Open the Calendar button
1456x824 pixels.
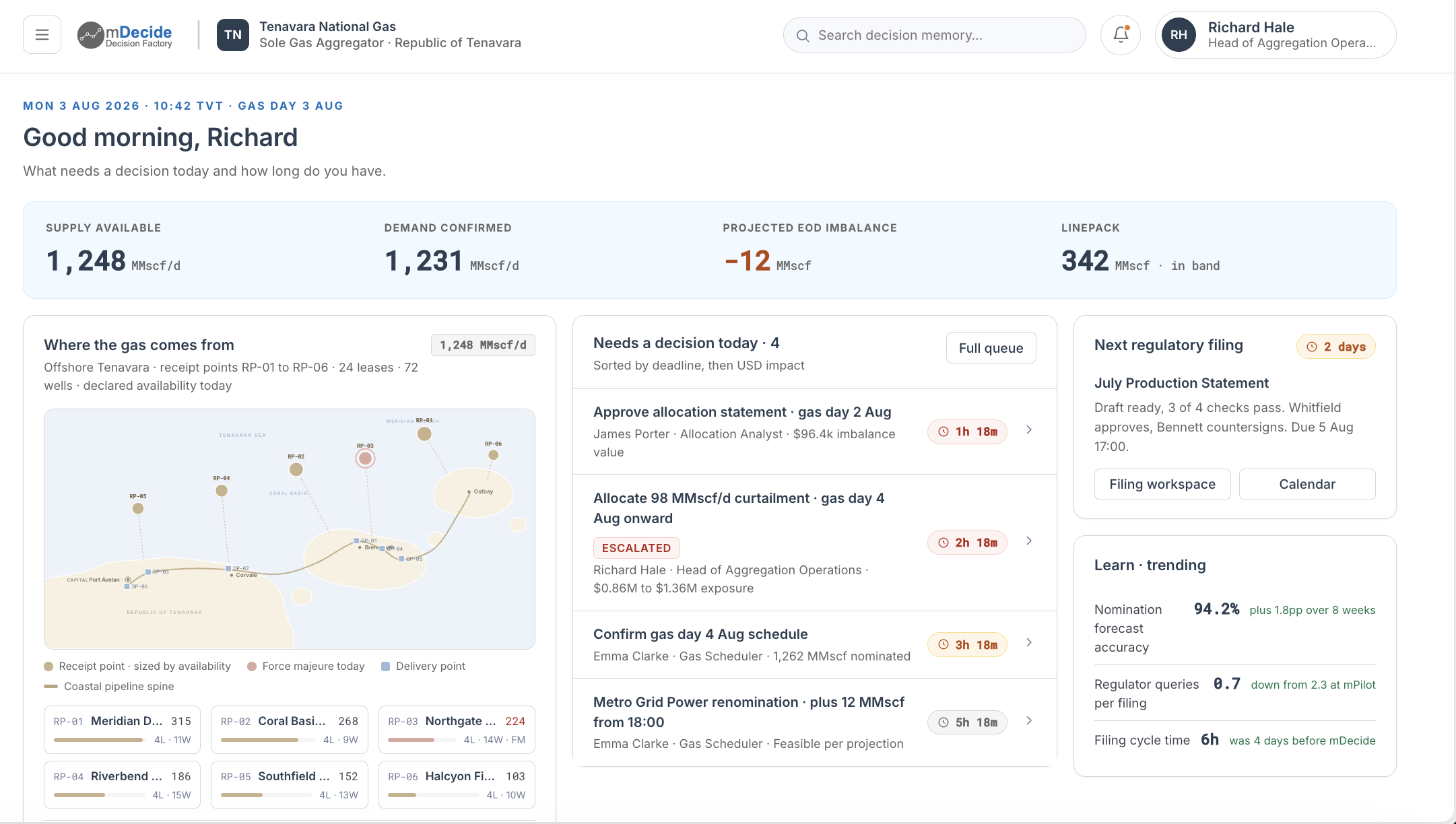1307,484
